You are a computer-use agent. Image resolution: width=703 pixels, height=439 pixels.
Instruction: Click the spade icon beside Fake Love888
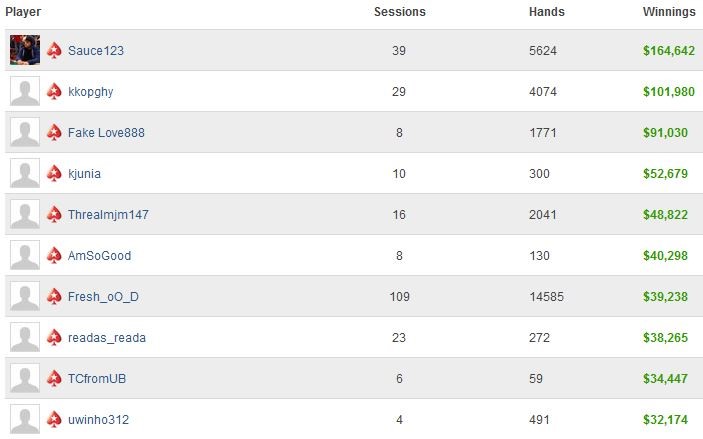tap(54, 132)
